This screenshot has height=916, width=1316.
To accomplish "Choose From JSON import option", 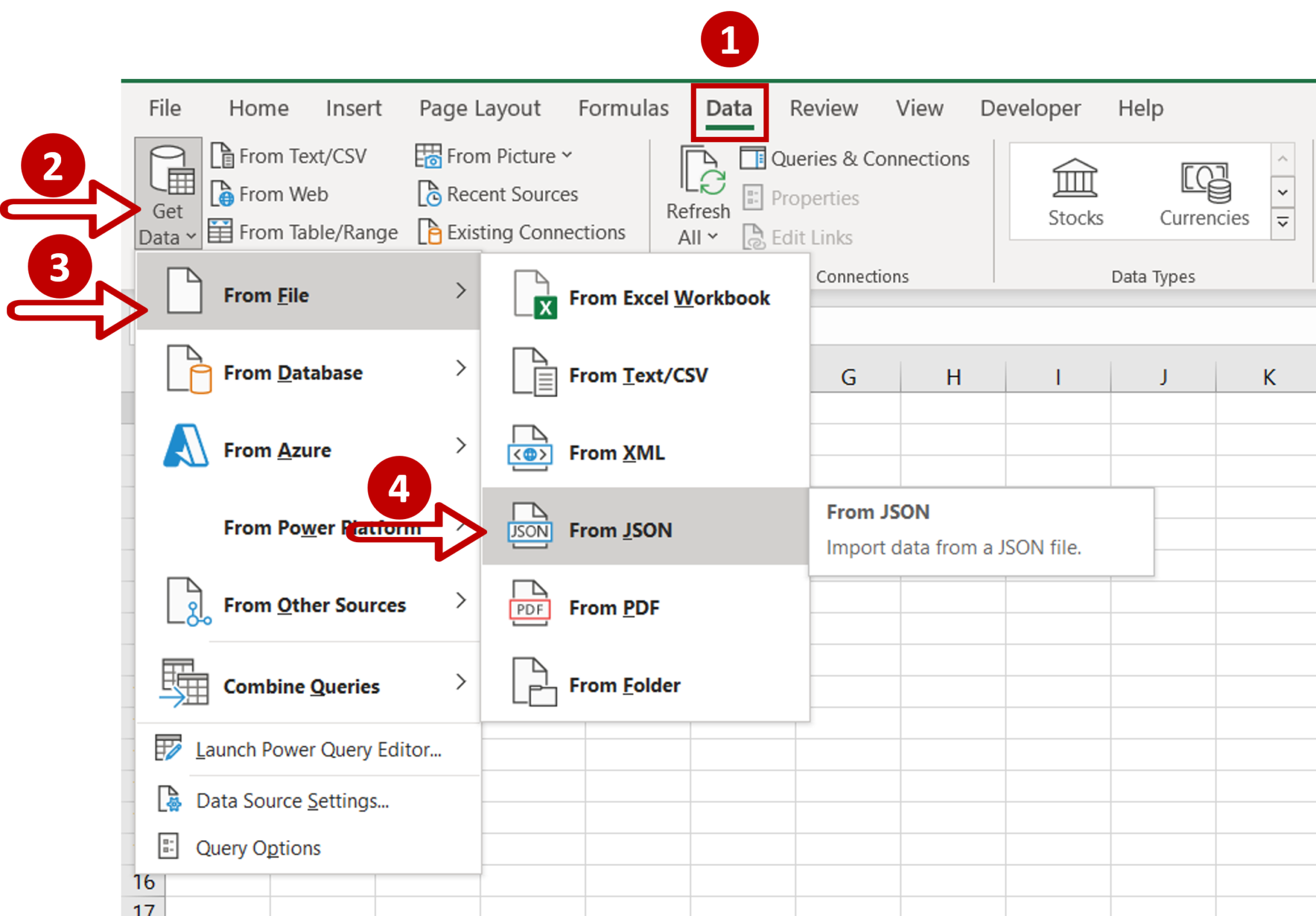I will 621,530.
